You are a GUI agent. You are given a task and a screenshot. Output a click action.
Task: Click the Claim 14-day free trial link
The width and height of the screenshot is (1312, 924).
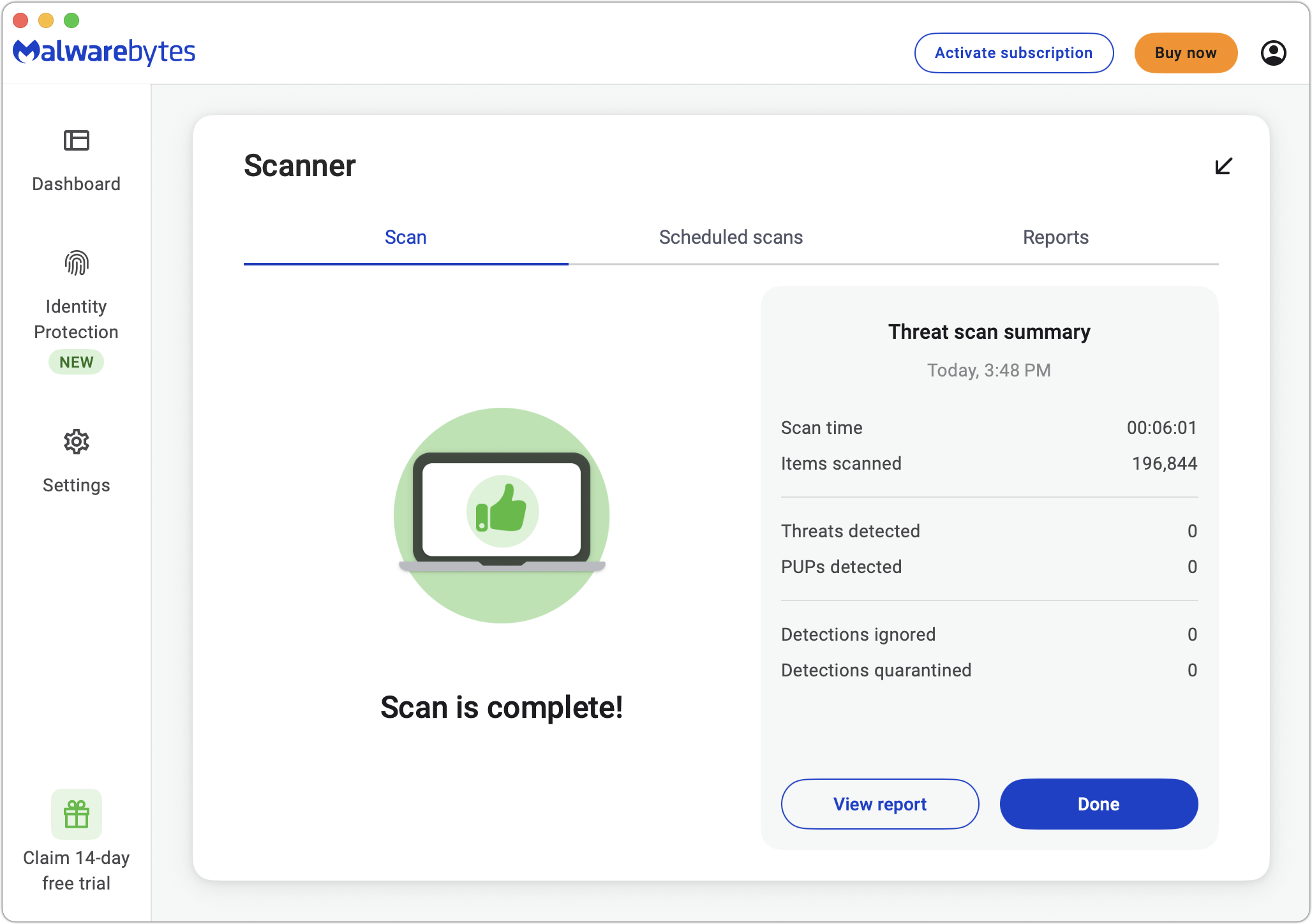76,870
